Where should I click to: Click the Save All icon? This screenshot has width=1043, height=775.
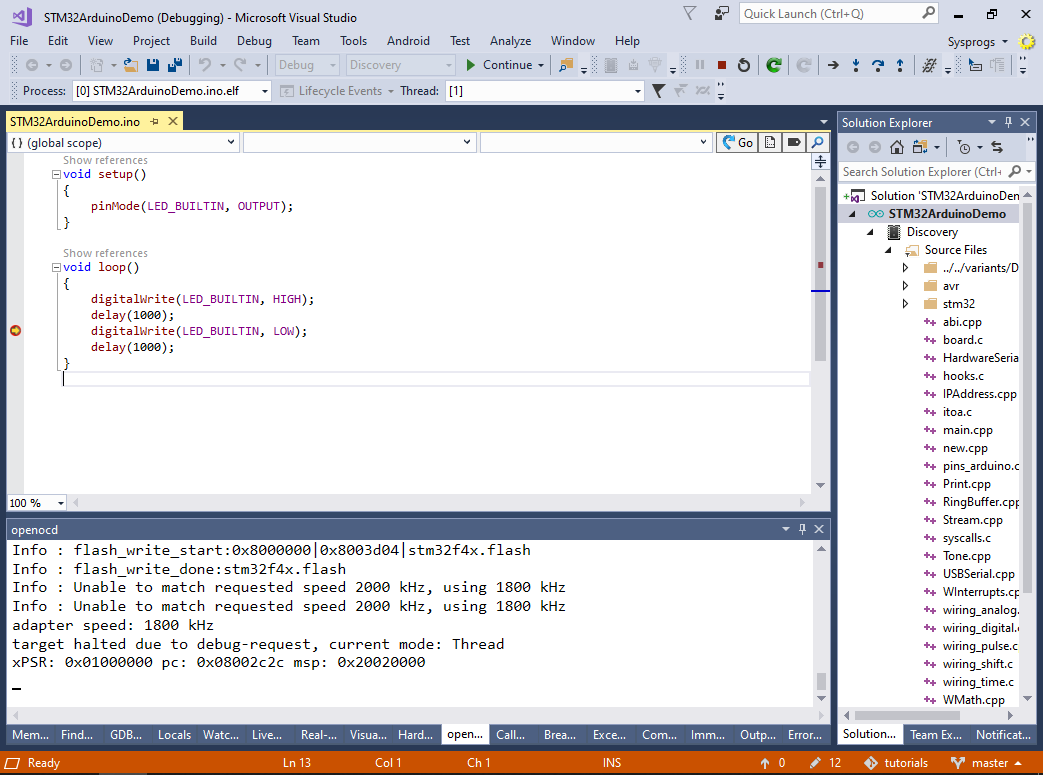(175, 65)
